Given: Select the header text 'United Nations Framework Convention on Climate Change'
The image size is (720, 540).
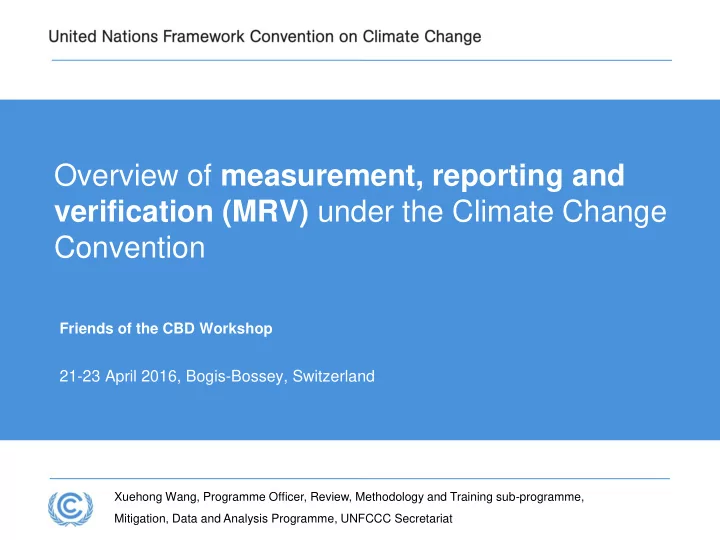Looking at the screenshot, I should [265, 36].
